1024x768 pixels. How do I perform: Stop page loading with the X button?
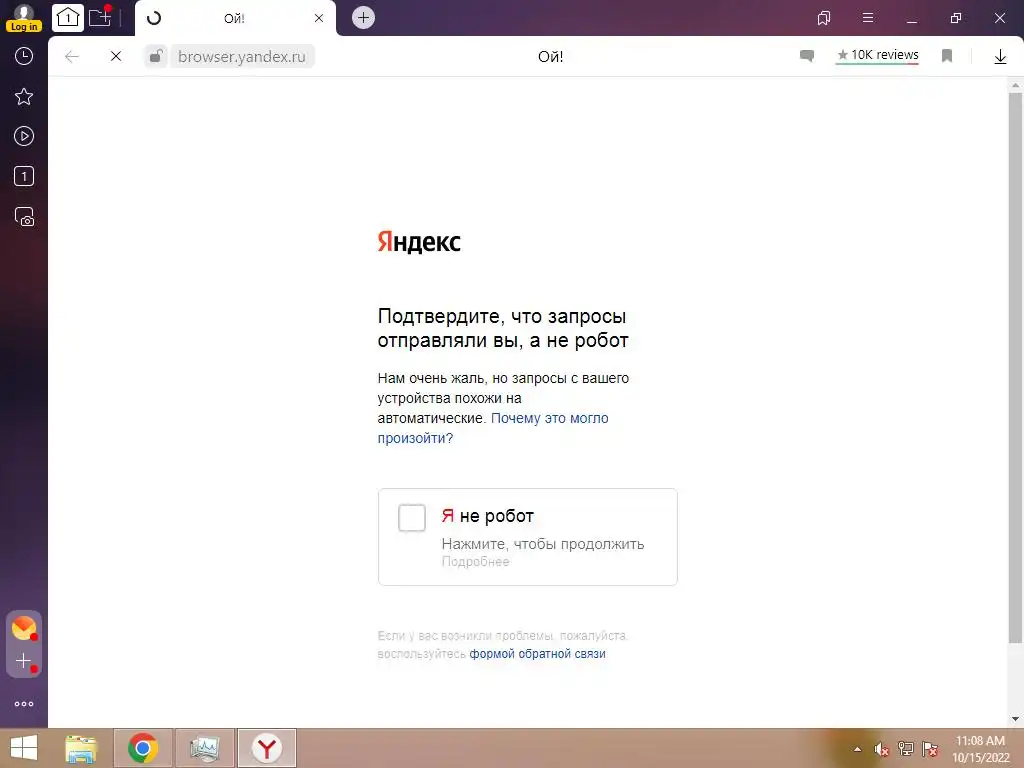[x=116, y=57]
